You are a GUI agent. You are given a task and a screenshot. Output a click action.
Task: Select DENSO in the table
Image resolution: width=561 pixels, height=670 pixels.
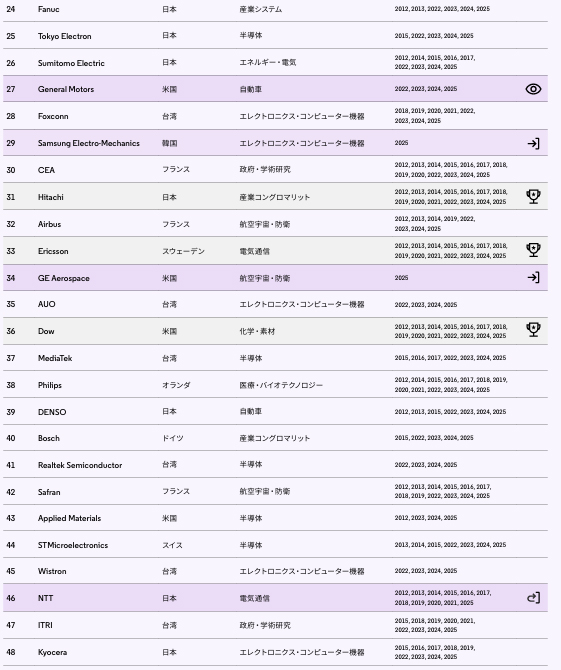(x=52, y=412)
